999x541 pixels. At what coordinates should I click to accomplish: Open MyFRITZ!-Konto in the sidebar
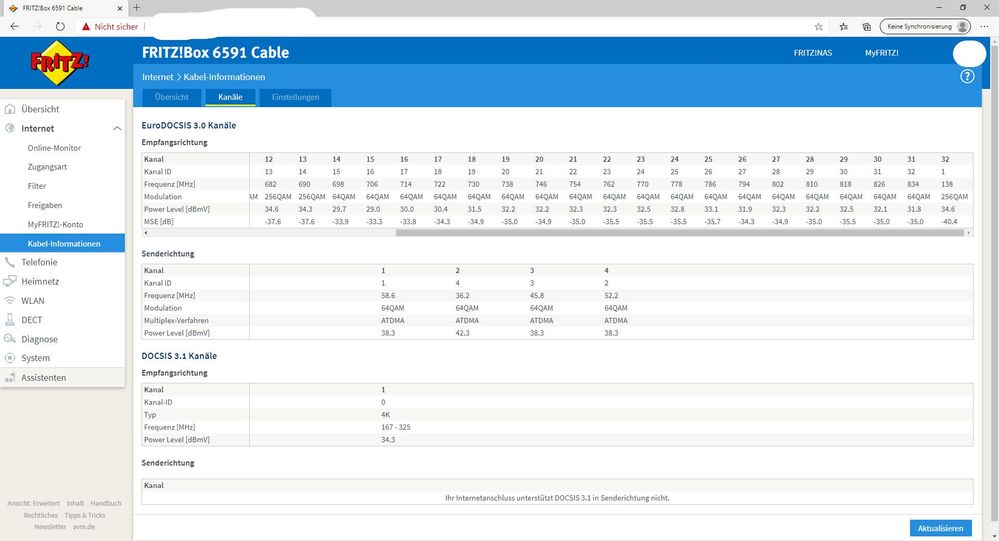55,224
